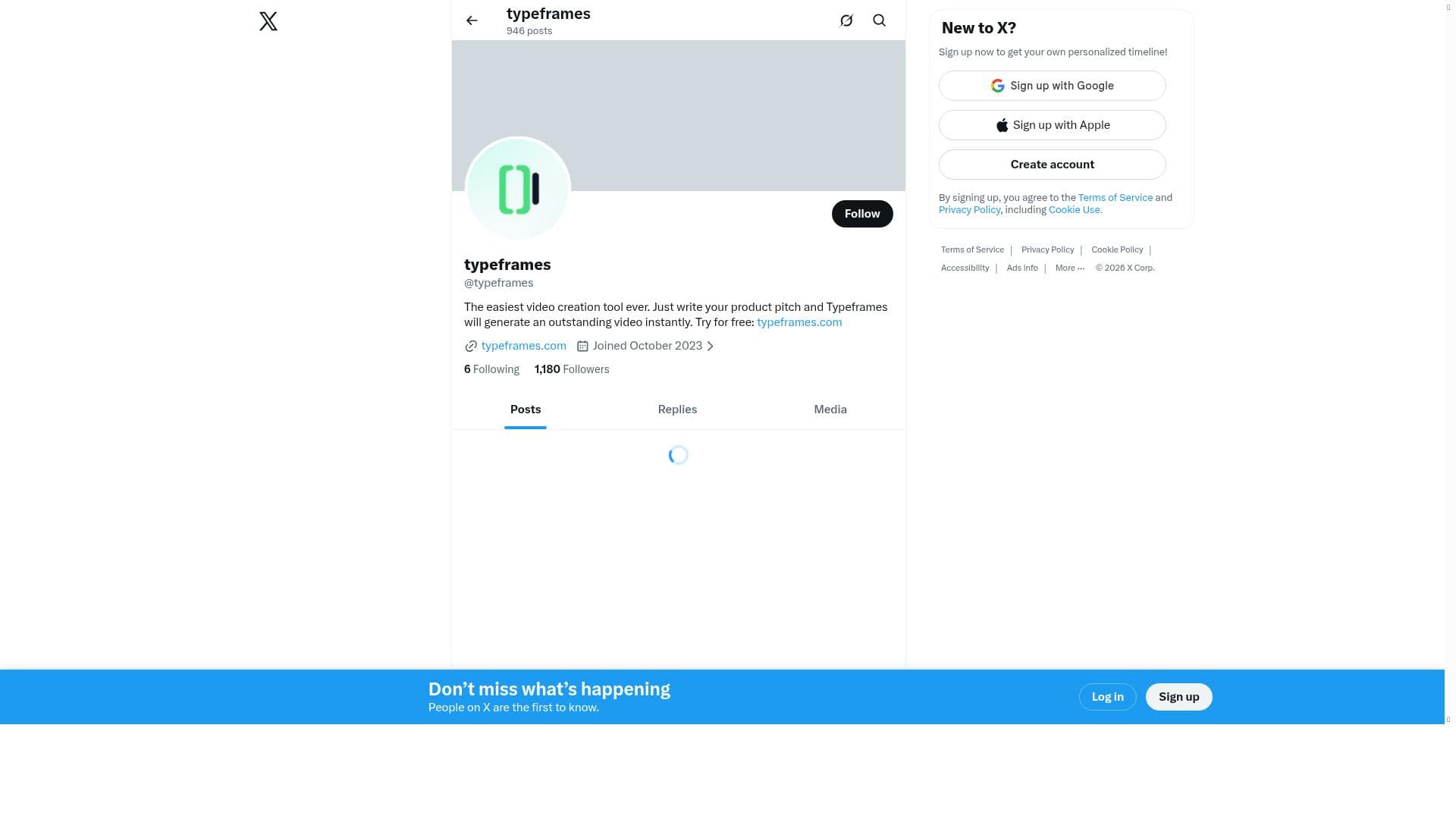Image resolution: width=1456 pixels, height=819 pixels.
Task: Sign up with Apple
Action: 1052,125
